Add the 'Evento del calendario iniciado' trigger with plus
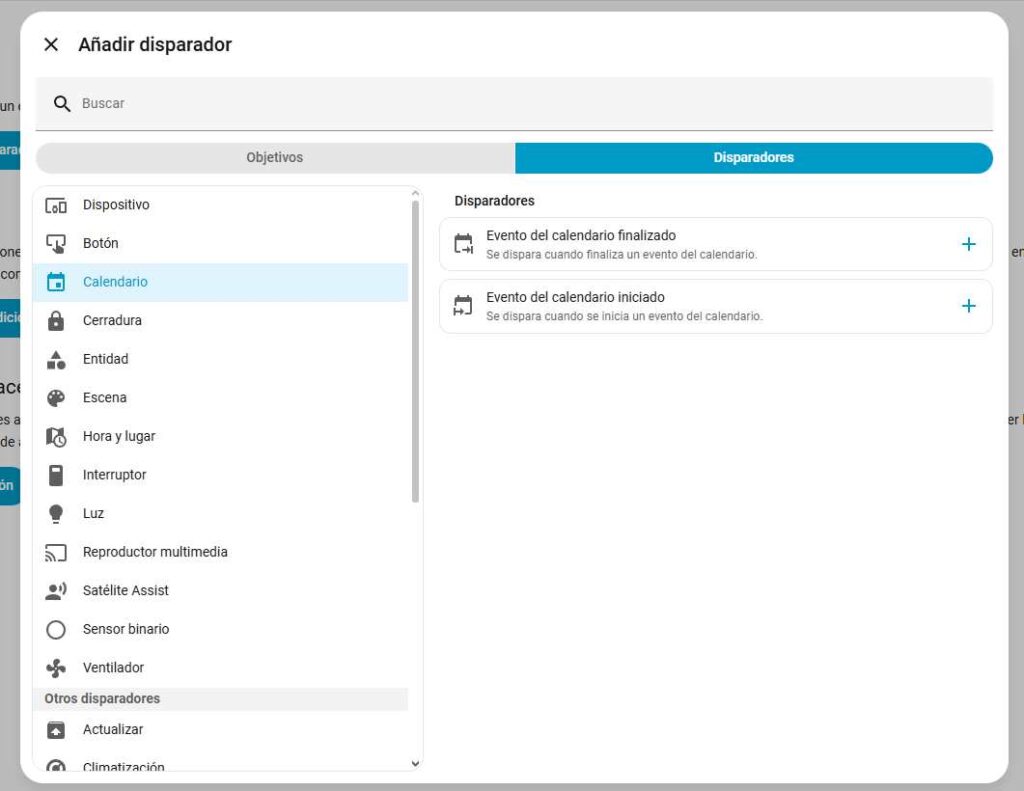 [x=968, y=306]
